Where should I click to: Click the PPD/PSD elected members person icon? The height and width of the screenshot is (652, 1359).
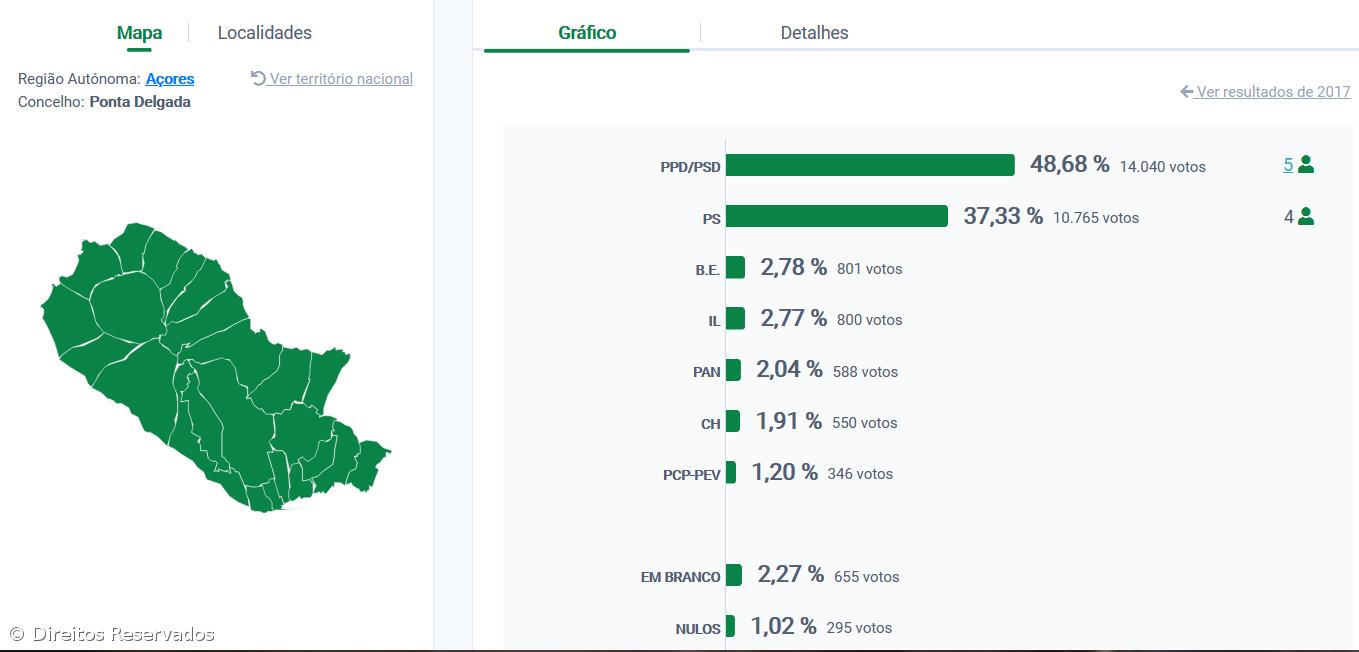pyautogui.click(x=1306, y=165)
